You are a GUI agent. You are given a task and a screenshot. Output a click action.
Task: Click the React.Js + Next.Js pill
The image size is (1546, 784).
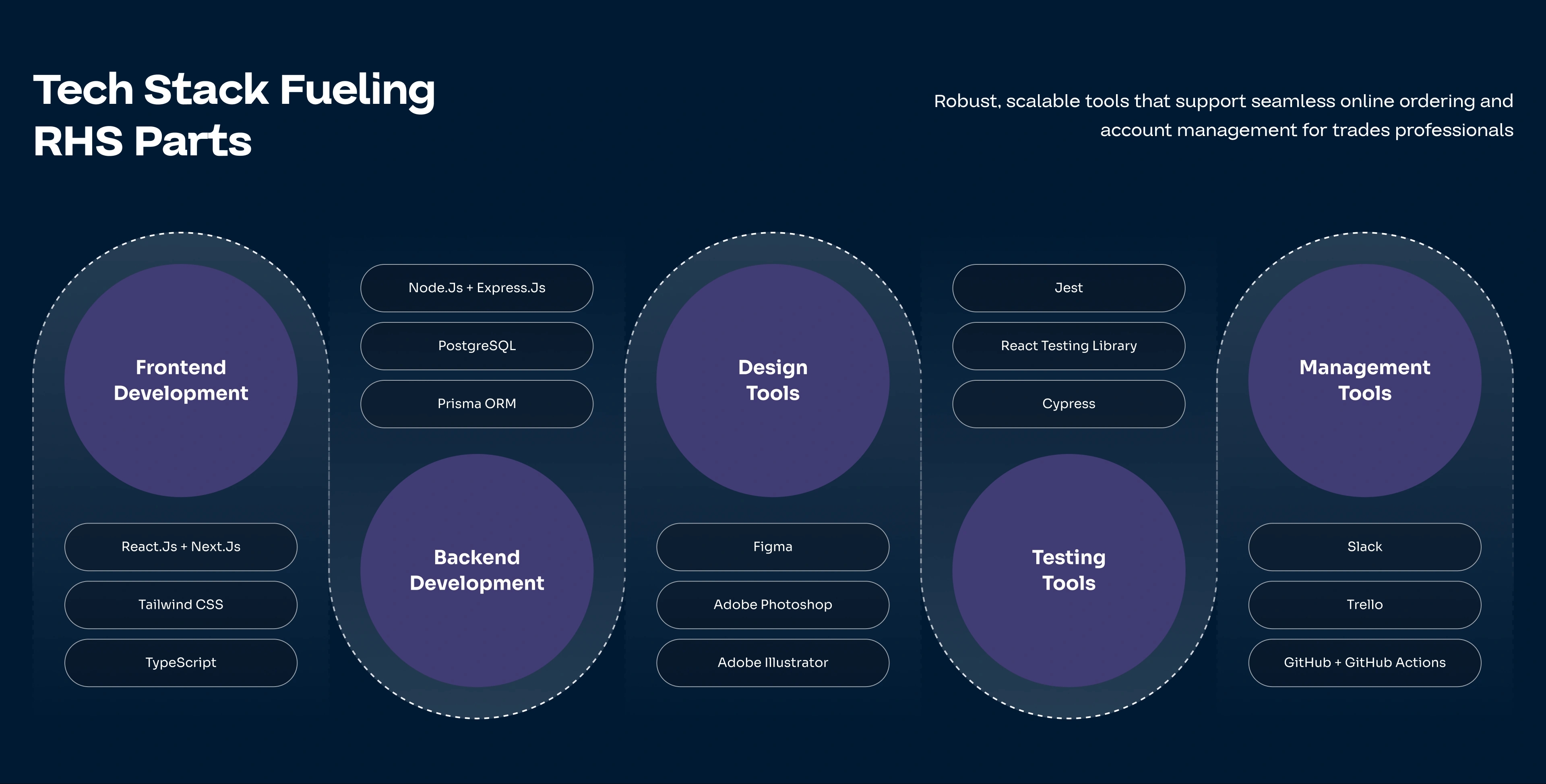tap(181, 547)
